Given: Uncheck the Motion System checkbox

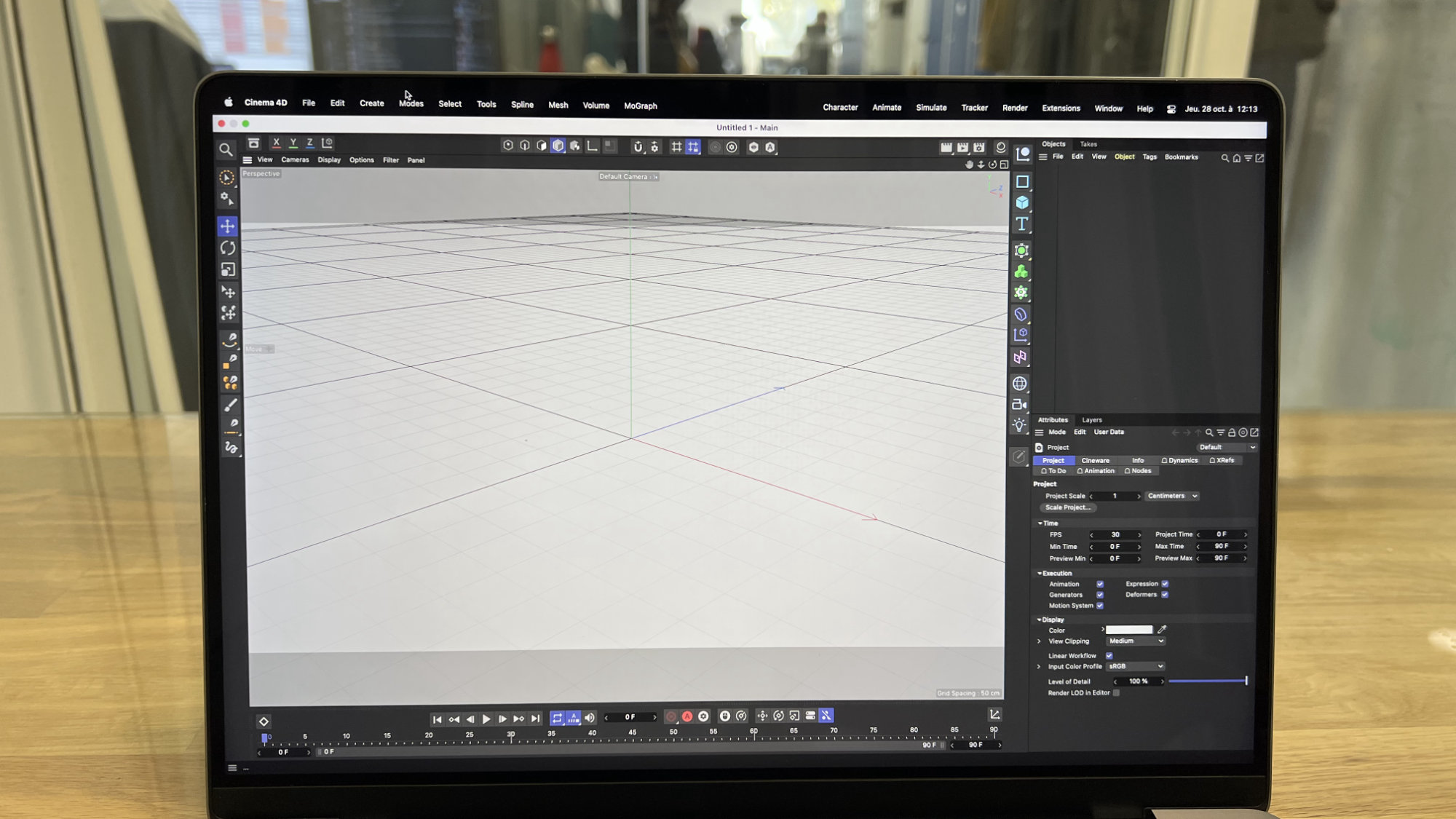Looking at the screenshot, I should (x=1100, y=606).
